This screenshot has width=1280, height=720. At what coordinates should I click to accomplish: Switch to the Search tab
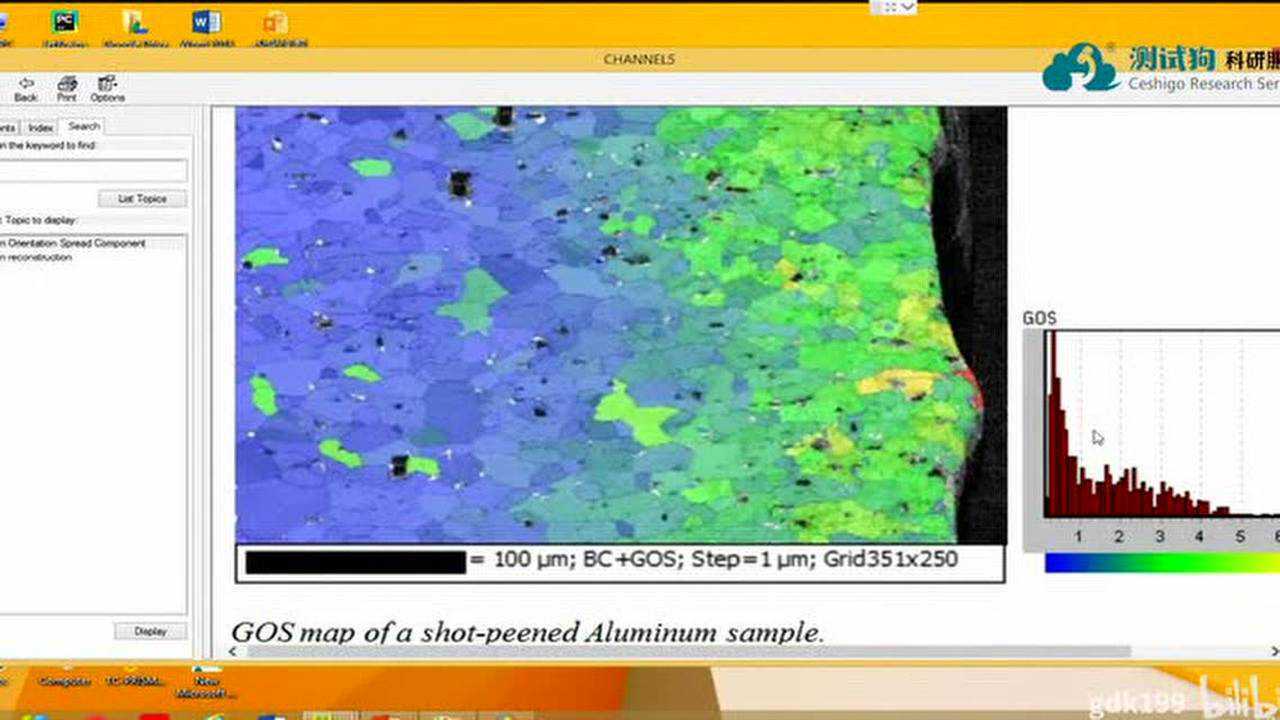click(x=84, y=126)
